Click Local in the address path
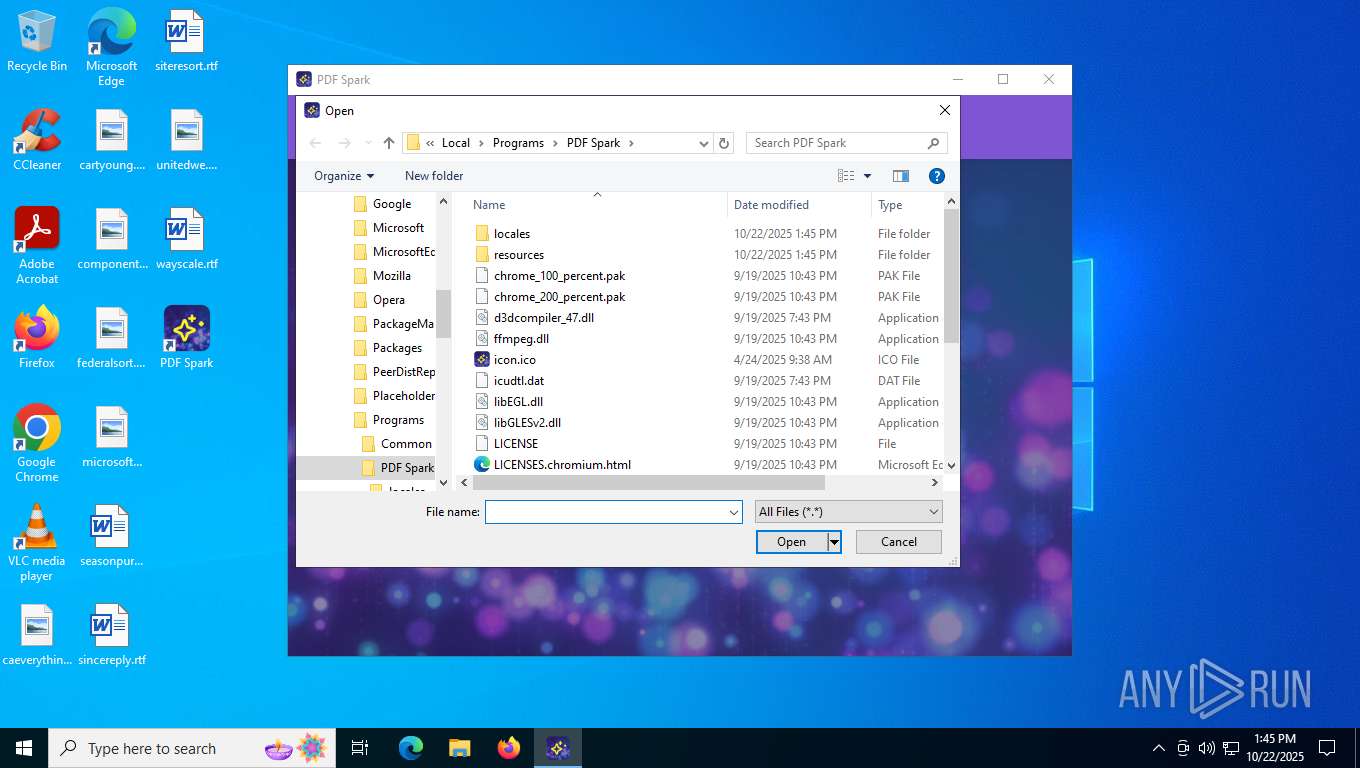Screen dimensions: 1360x768 (x=456, y=143)
